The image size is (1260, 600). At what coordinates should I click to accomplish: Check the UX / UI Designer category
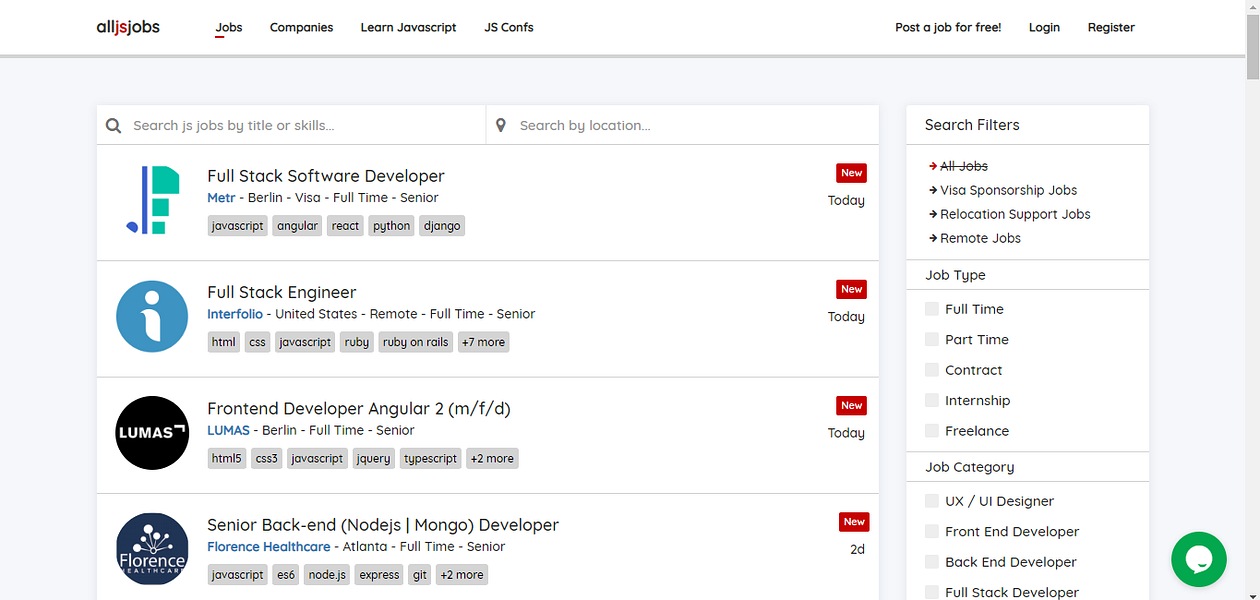932,501
